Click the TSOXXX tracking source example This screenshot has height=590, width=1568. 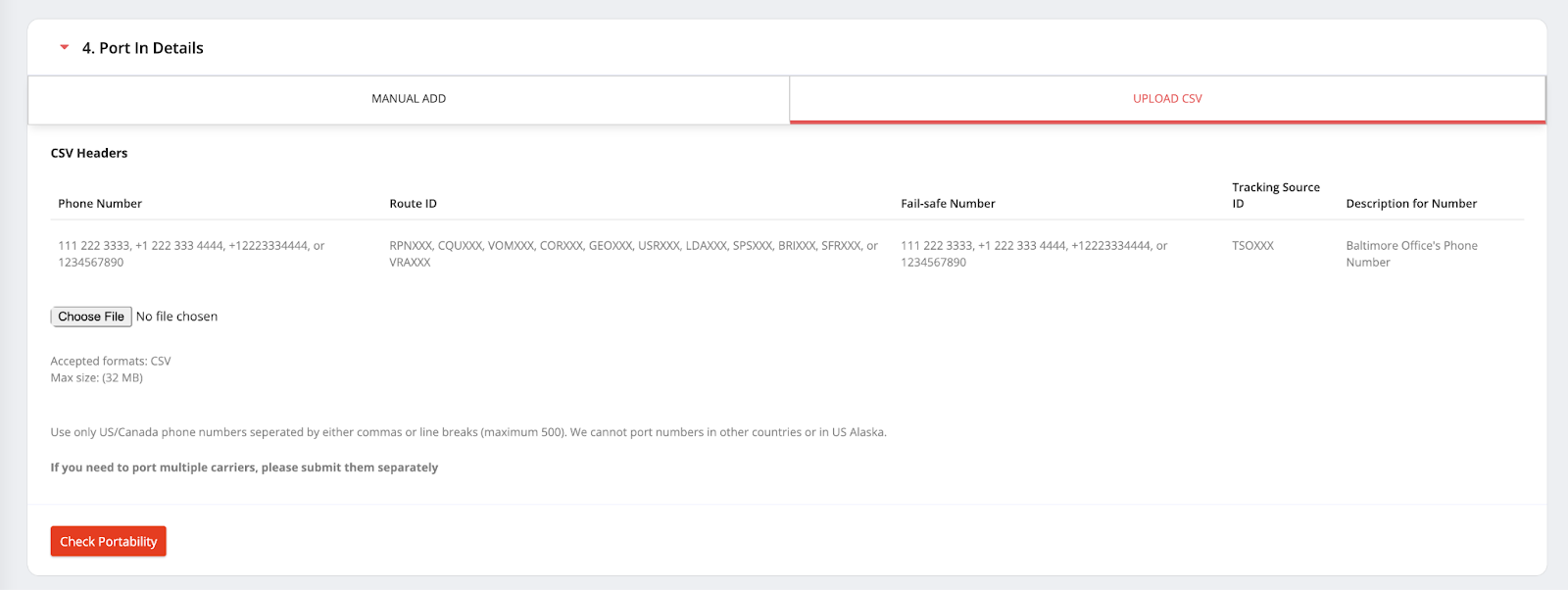[x=1252, y=246]
